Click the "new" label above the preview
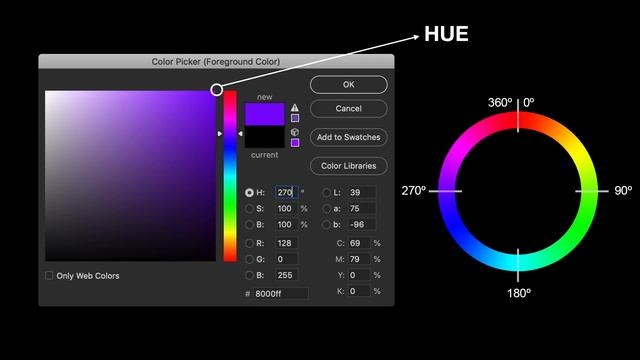Viewport: 640px width, 360px height. pos(264,97)
